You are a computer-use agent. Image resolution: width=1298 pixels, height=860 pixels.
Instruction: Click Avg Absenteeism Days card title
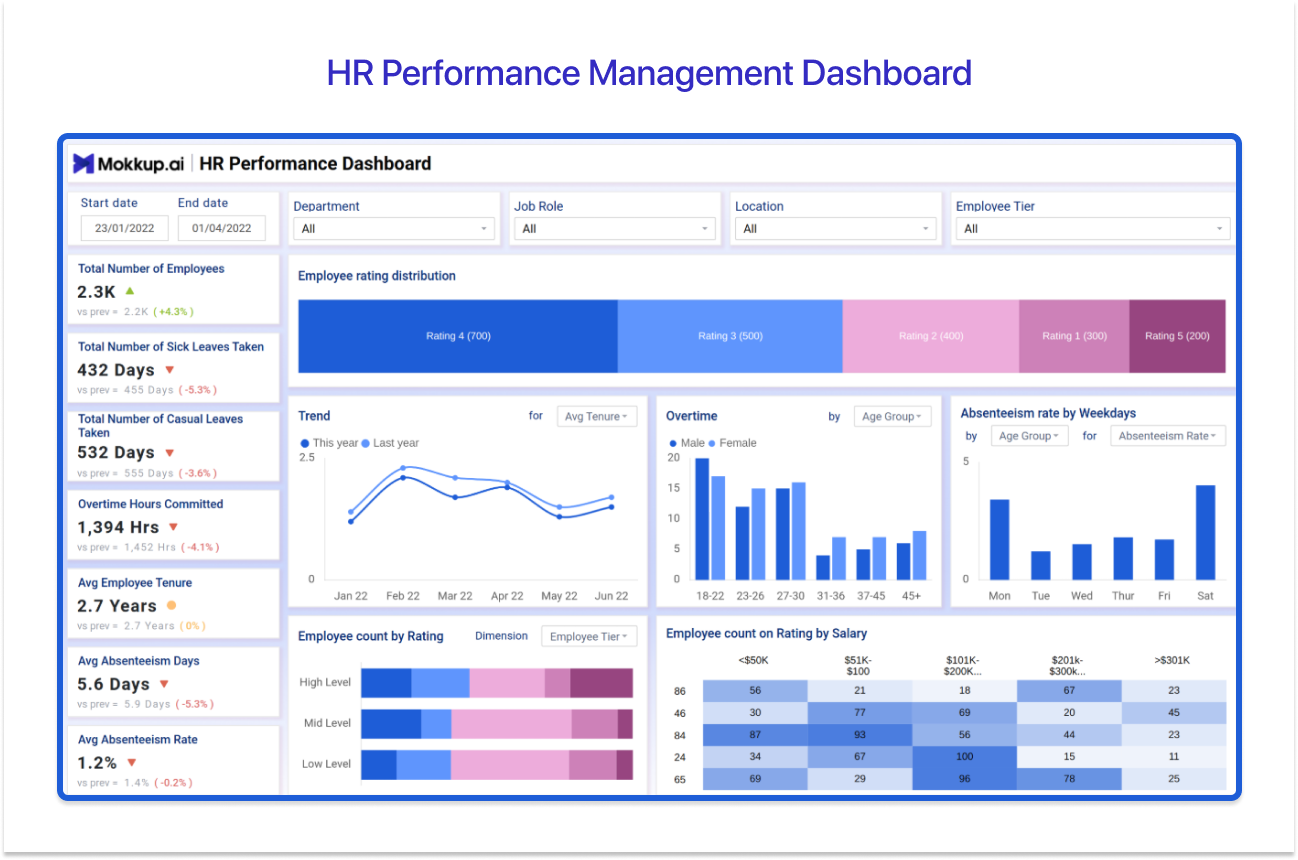pyautogui.click(x=138, y=661)
